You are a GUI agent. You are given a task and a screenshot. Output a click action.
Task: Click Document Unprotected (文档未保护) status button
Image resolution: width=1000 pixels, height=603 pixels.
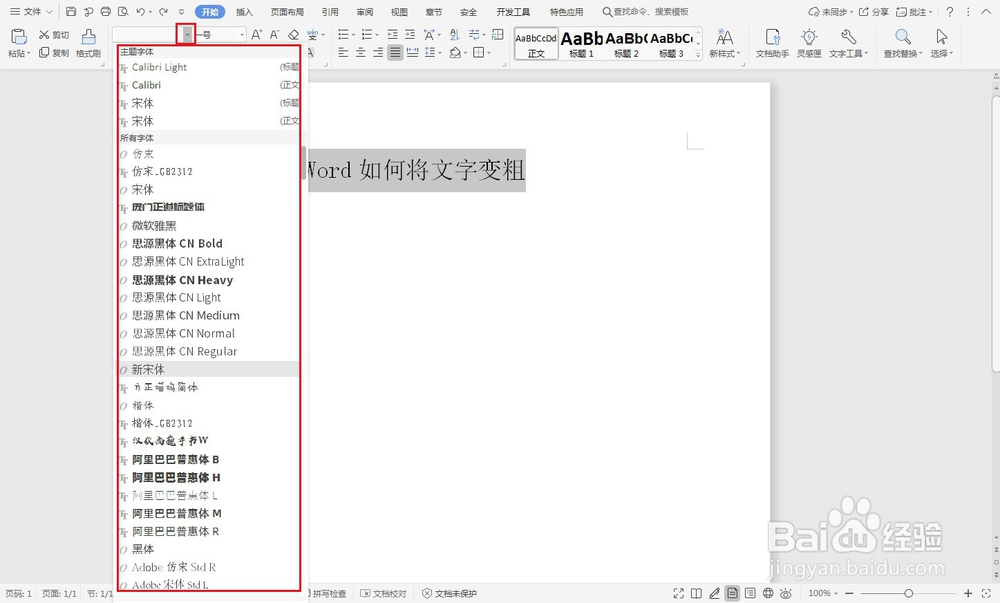pos(450,593)
